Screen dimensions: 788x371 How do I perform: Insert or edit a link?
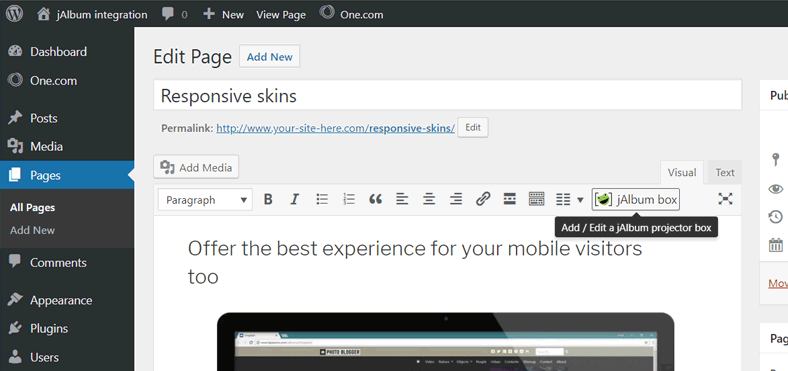pos(483,200)
